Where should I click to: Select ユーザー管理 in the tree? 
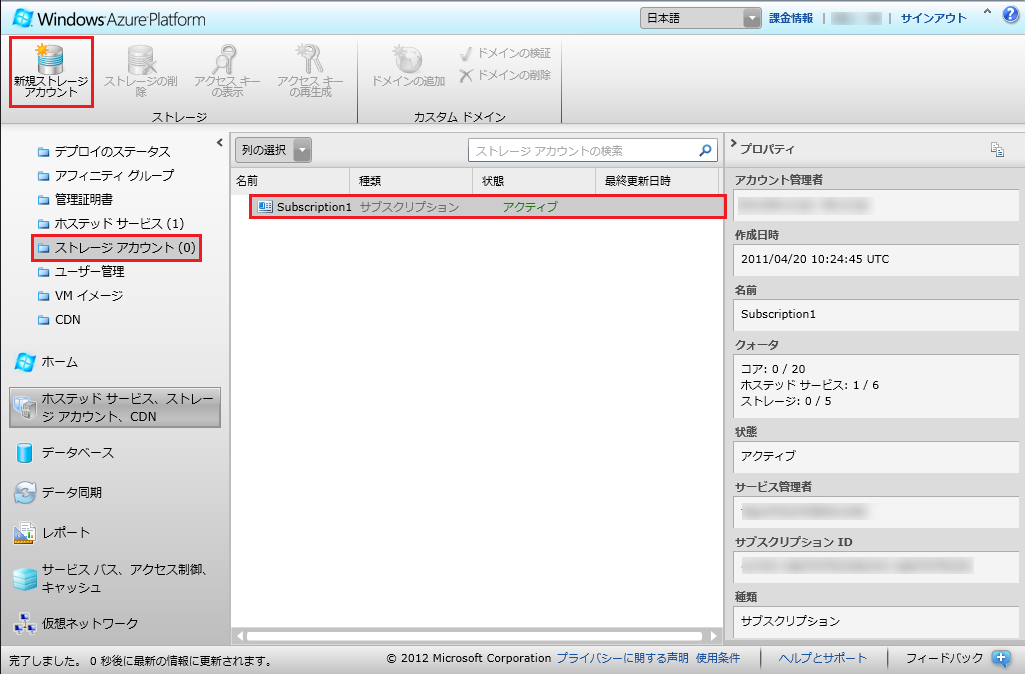click(81, 271)
